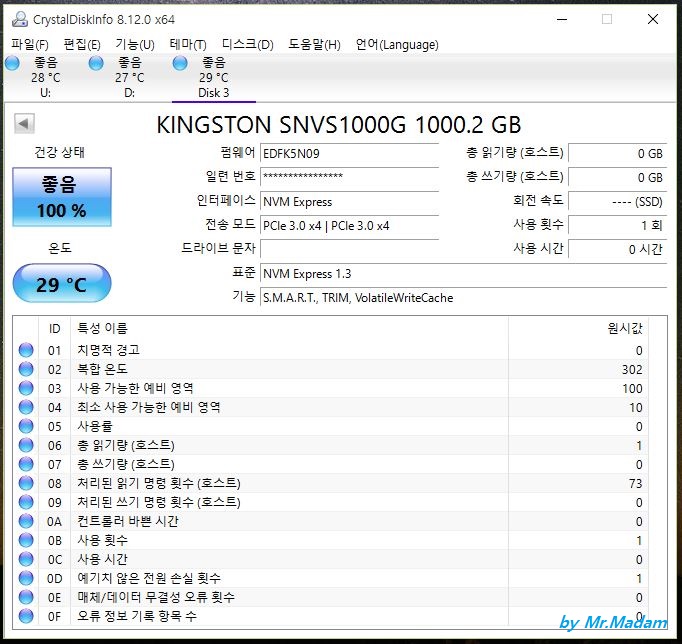682x644 pixels.
Task: Click the total host reads value 0 GB
Action: click(x=617, y=153)
